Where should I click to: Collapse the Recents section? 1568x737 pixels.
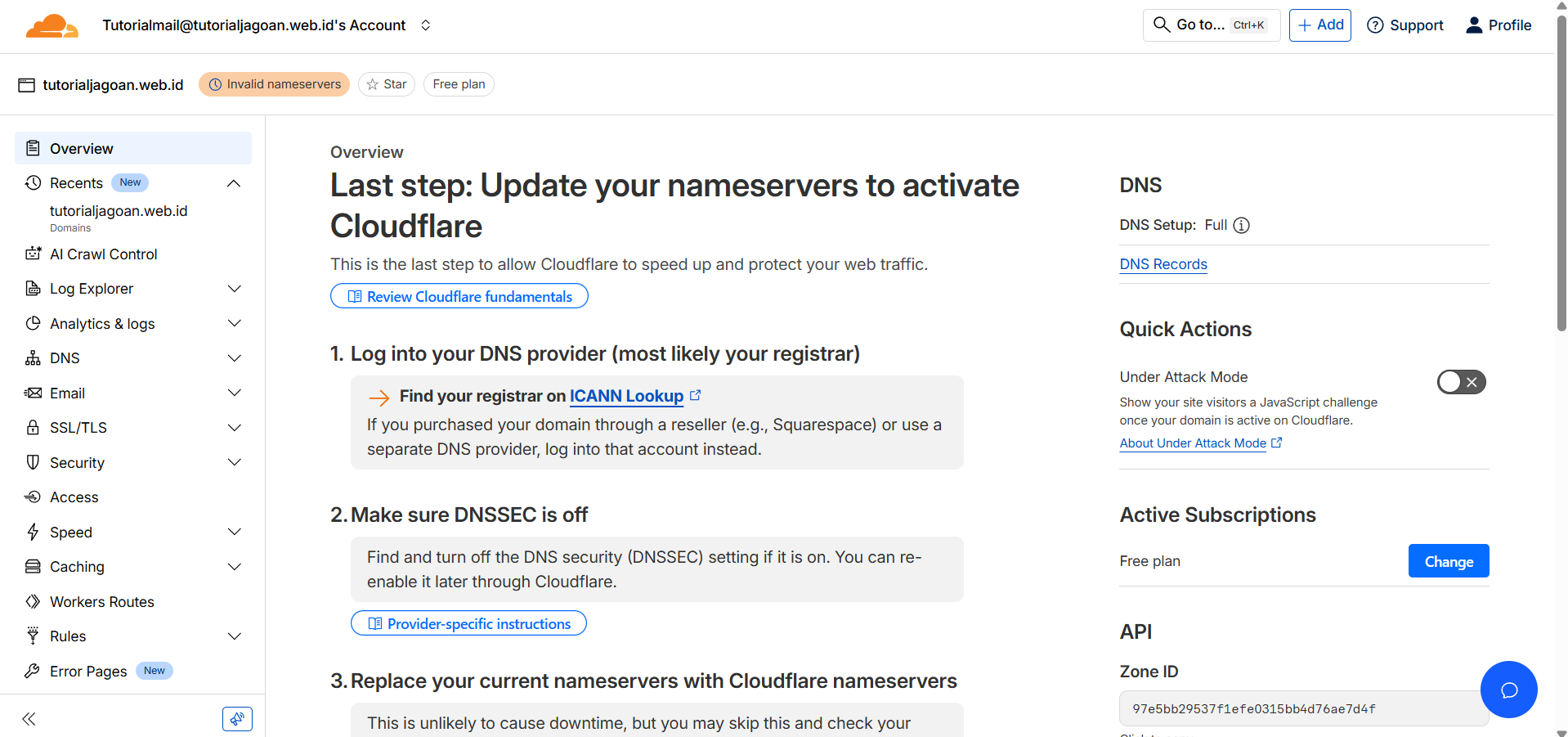(x=234, y=182)
